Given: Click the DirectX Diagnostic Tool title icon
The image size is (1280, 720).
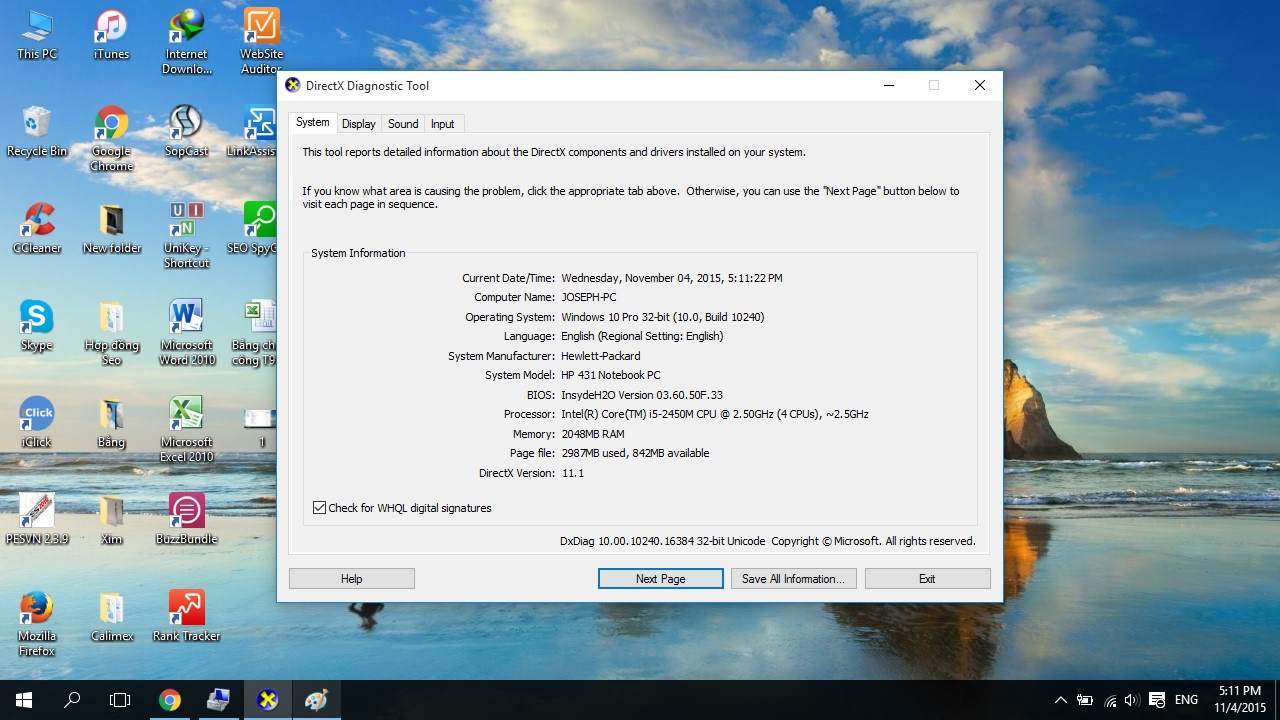Looking at the screenshot, I should (x=293, y=85).
